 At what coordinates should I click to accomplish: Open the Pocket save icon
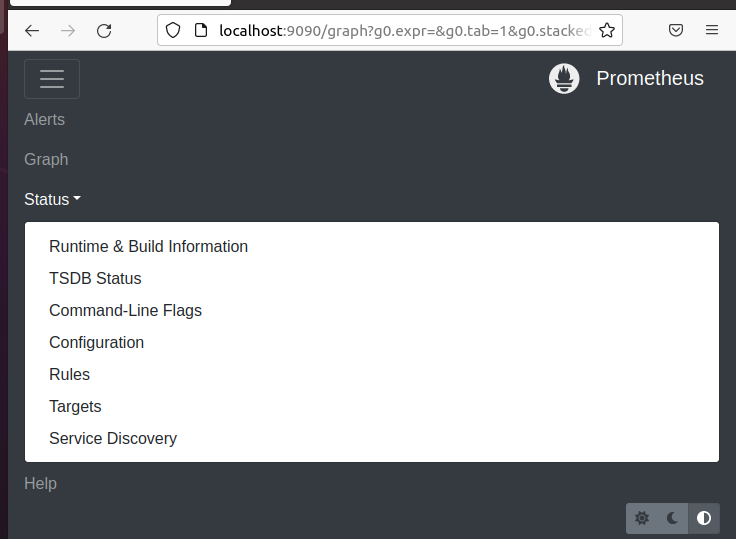pos(675,31)
